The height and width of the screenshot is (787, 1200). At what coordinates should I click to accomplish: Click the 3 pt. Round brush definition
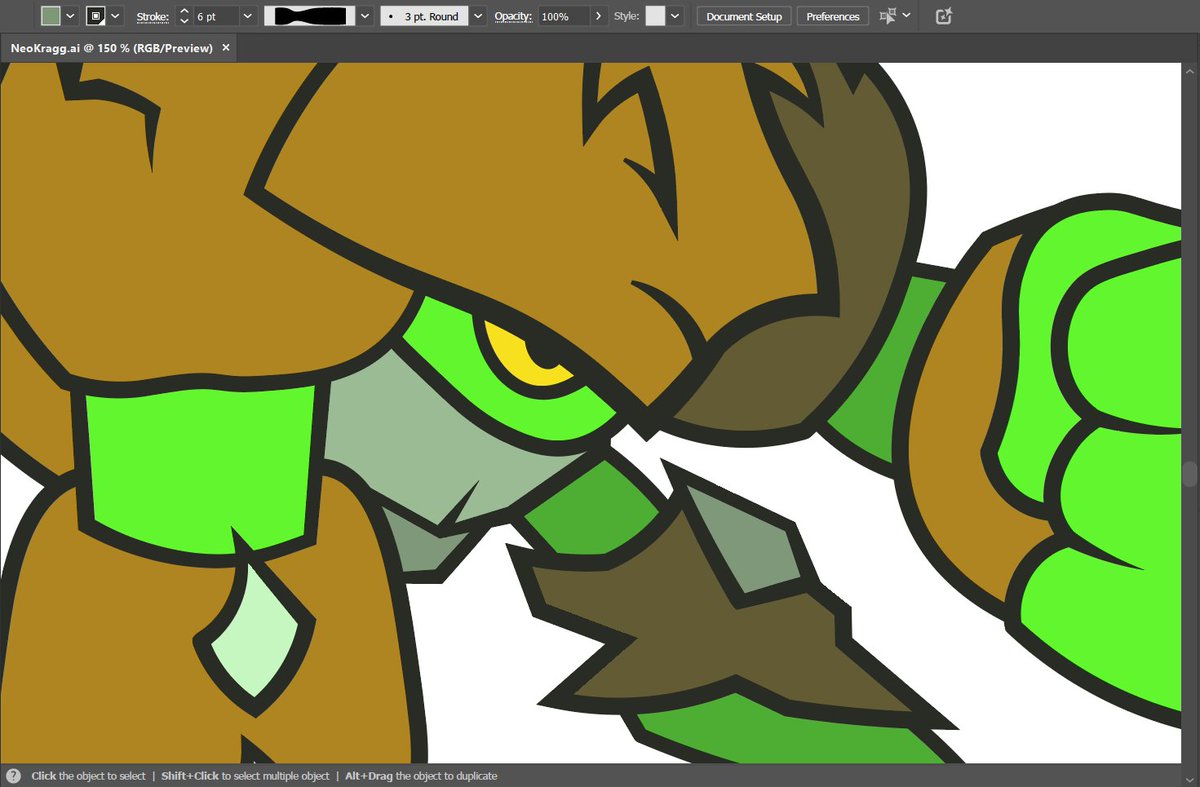coord(425,17)
